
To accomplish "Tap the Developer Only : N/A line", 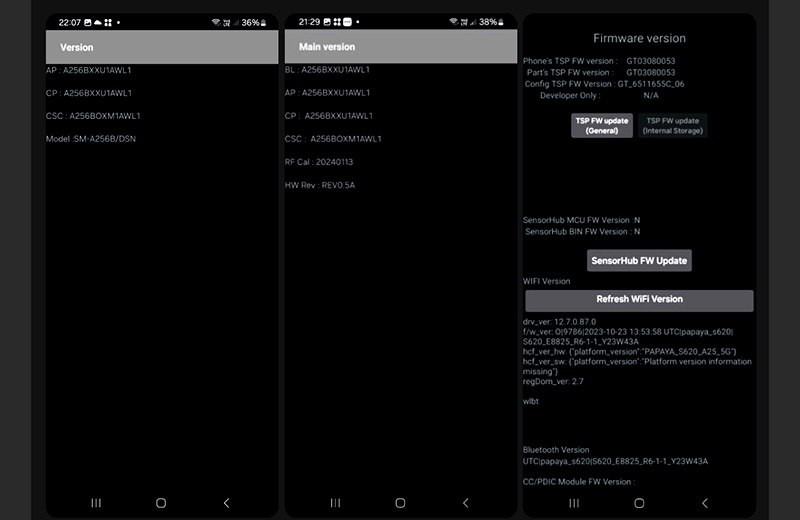I will pyautogui.click(x=599, y=95).
